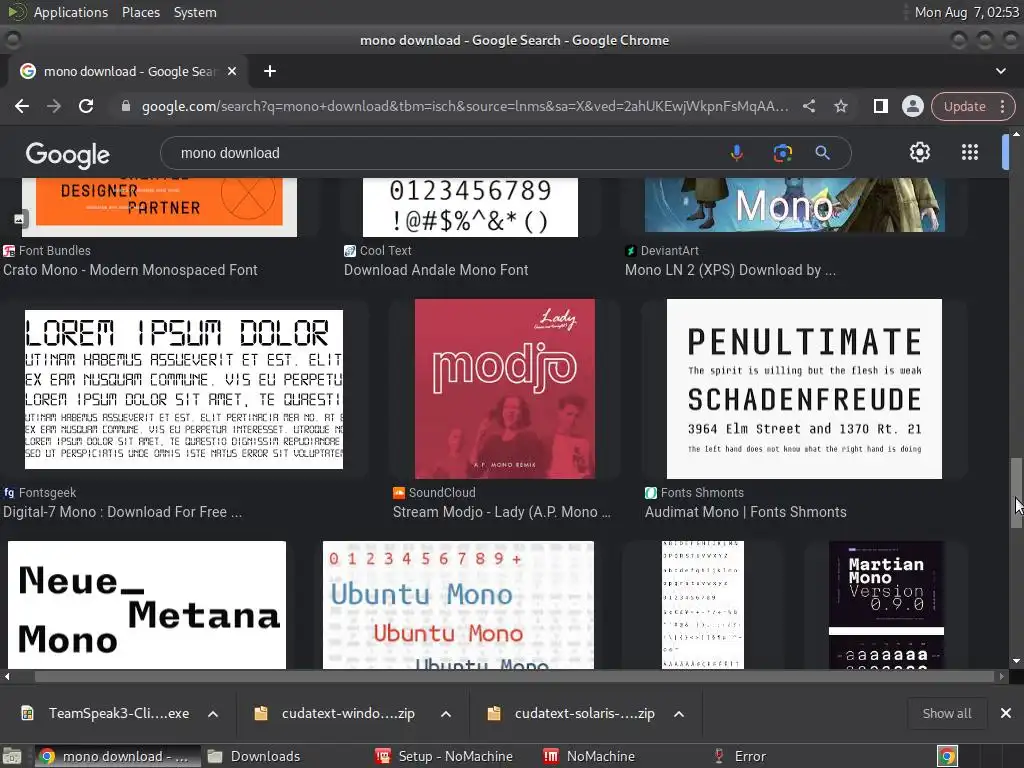The width and height of the screenshot is (1024, 768).
Task: Click Cool Text source label
Action: [x=385, y=251]
